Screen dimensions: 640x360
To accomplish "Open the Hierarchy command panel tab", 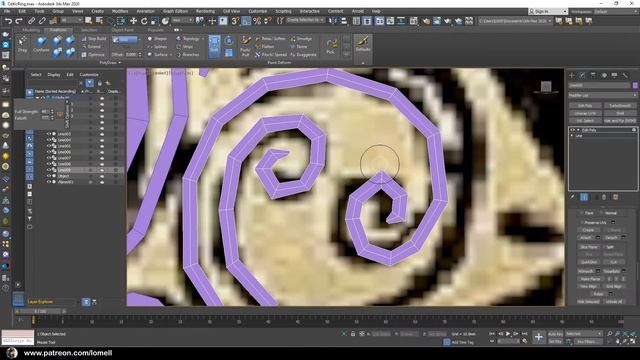I will click(593, 76).
